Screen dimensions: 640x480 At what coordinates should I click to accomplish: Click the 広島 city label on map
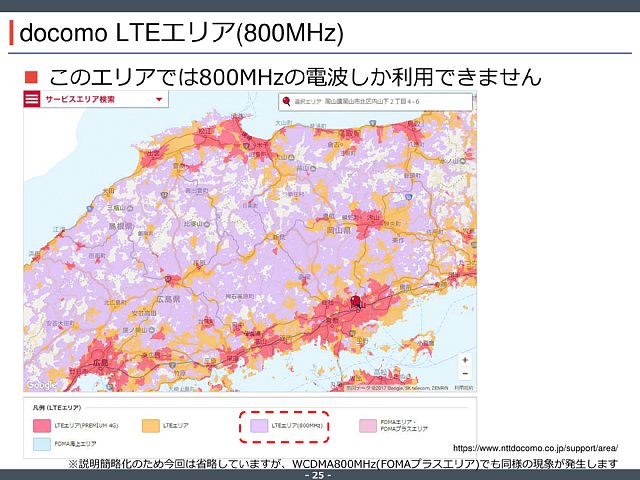101,362
